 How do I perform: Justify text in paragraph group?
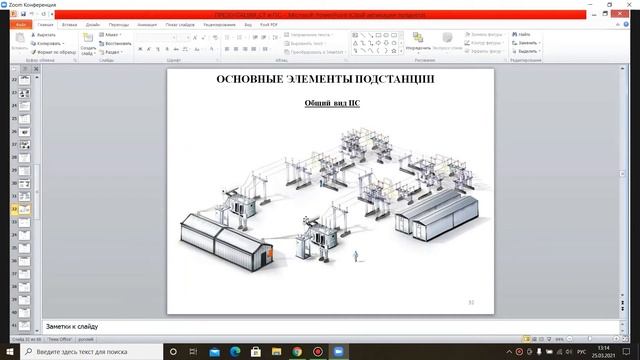pyautogui.click(x=254, y=49)
